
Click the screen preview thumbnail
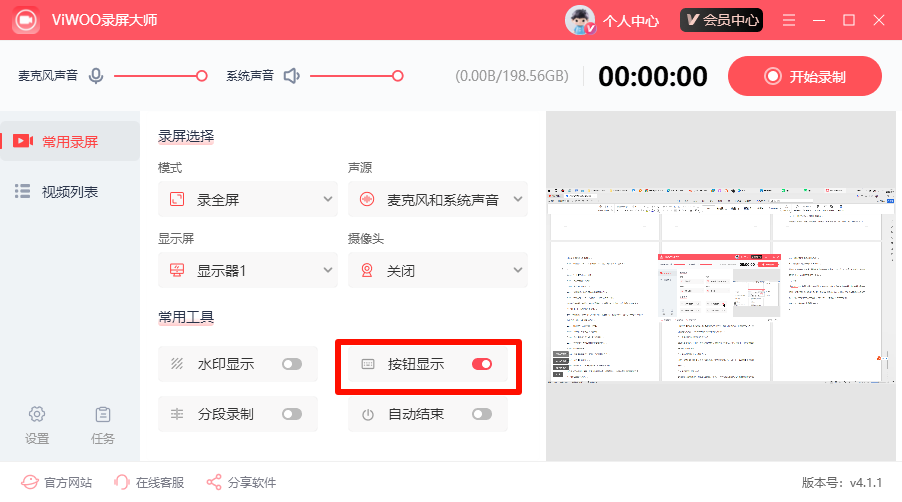(721, 286)
